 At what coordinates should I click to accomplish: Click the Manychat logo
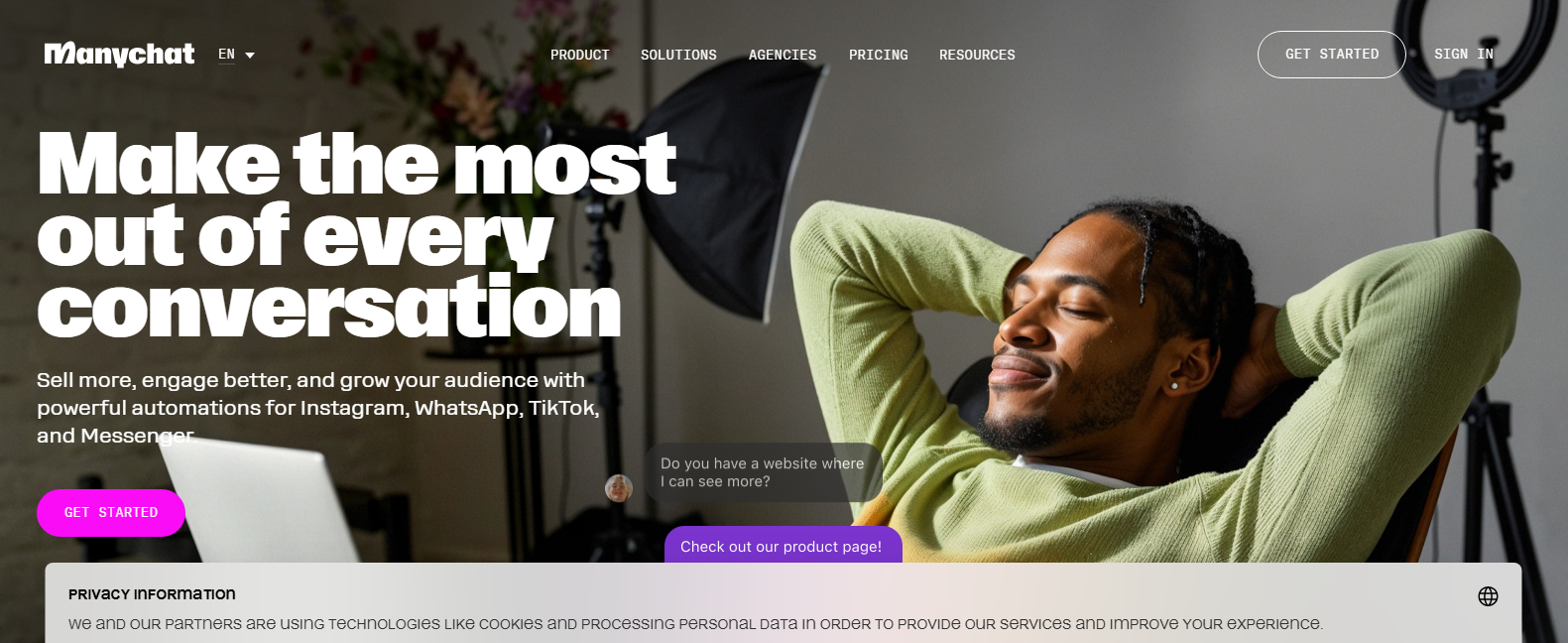119,54
